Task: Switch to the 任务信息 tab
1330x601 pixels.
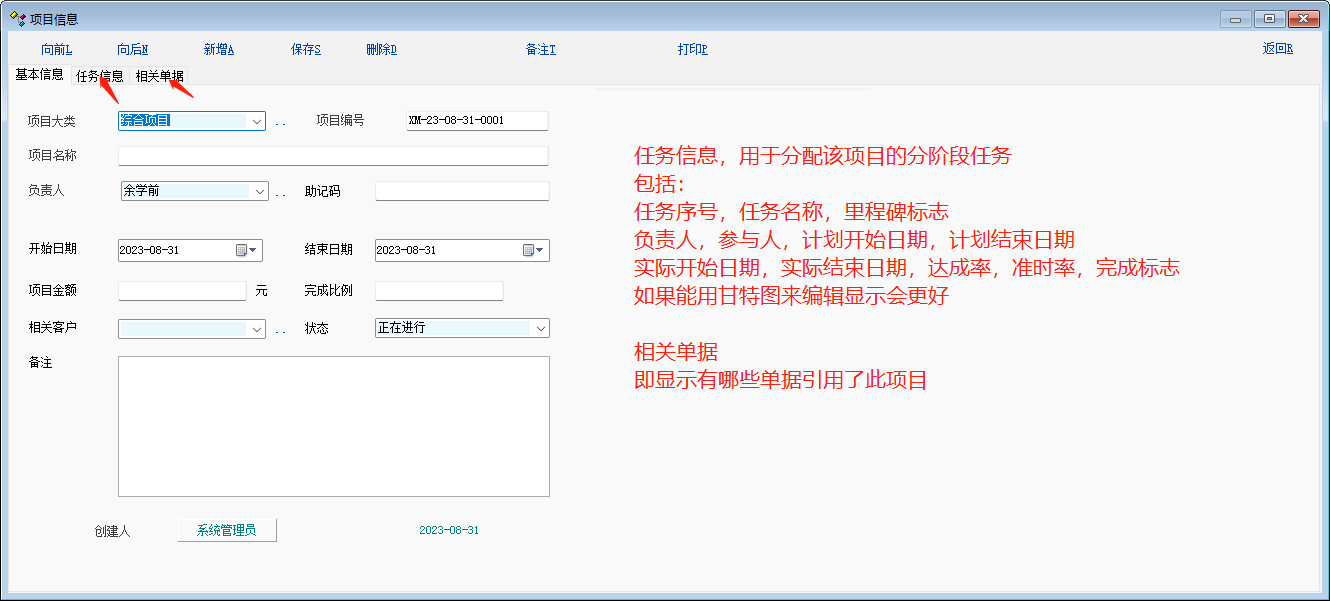Action: [100, 76]
